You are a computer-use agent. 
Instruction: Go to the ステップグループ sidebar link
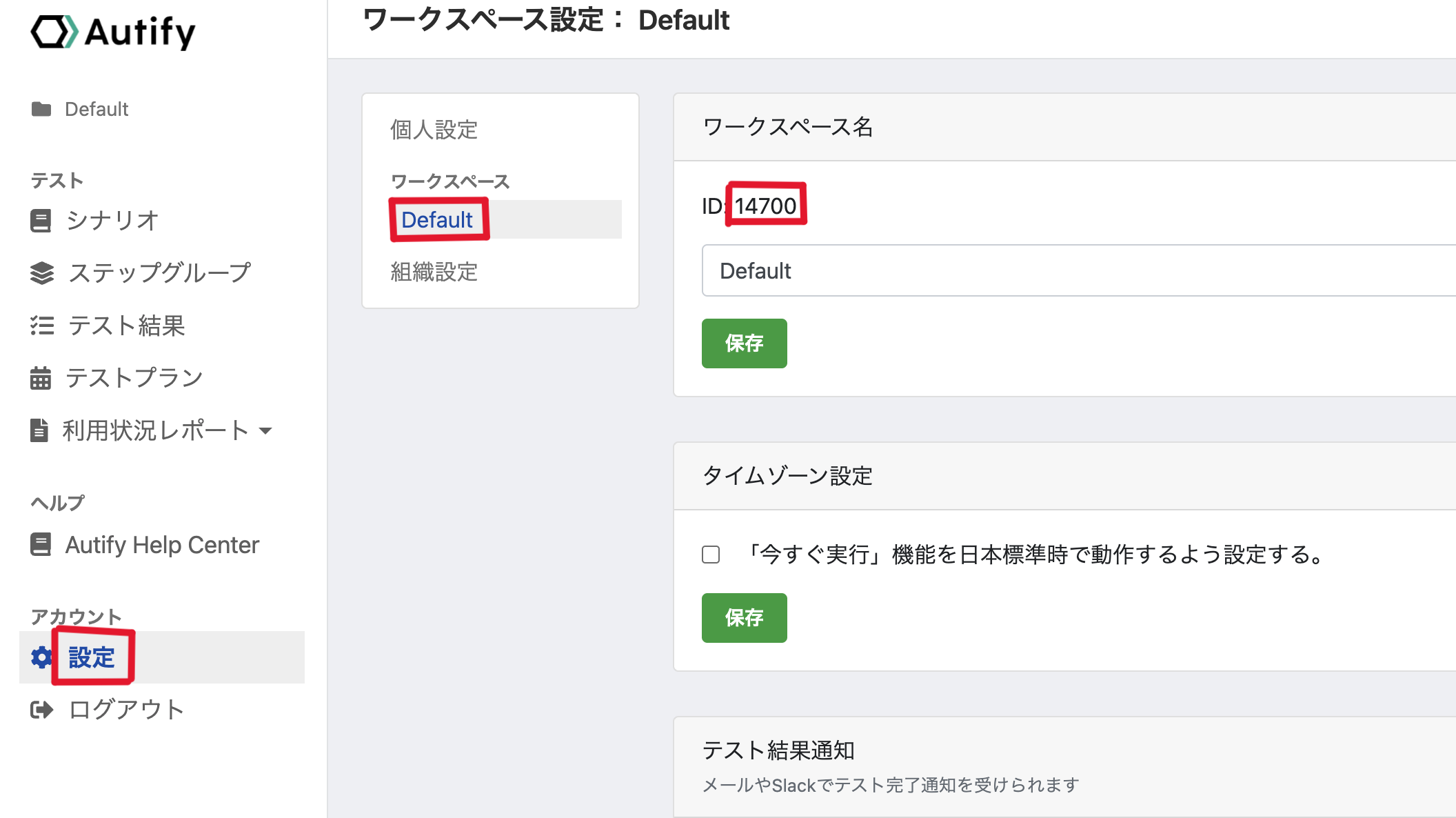pyautogui.click(x=159, y=273)
